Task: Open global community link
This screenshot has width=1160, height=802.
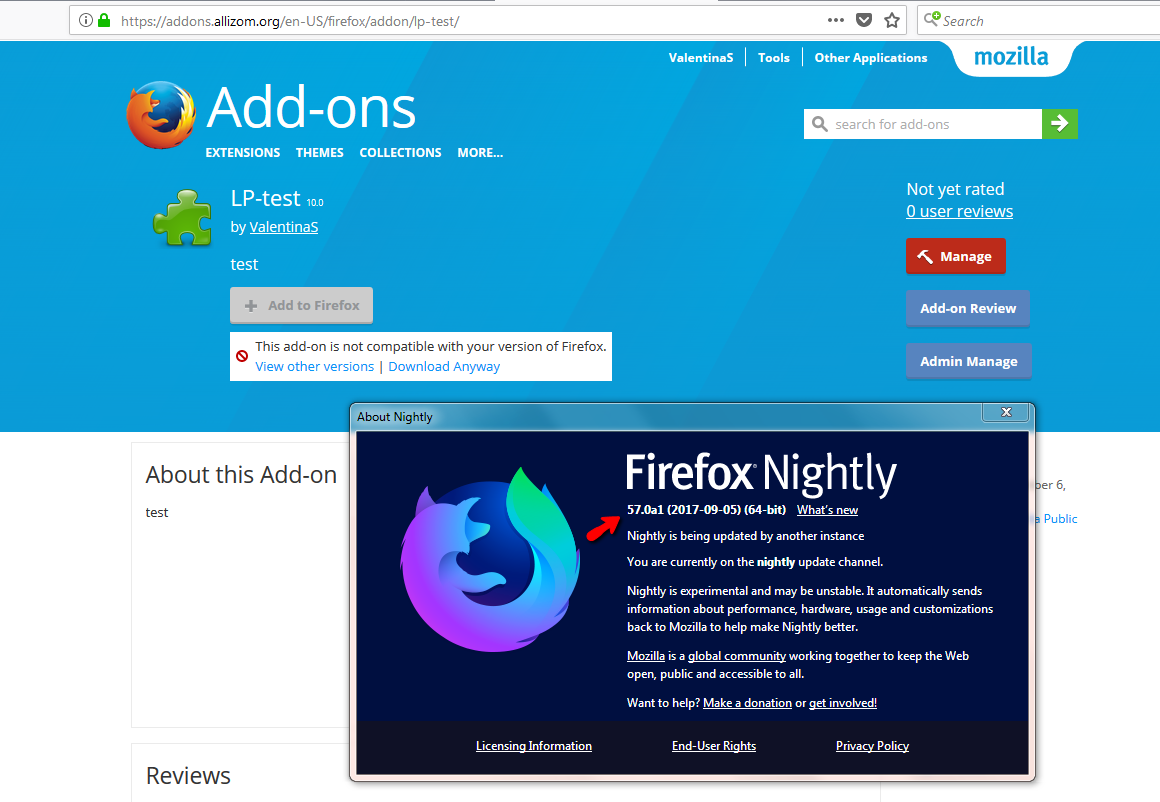Action: [x=737, y=656]
